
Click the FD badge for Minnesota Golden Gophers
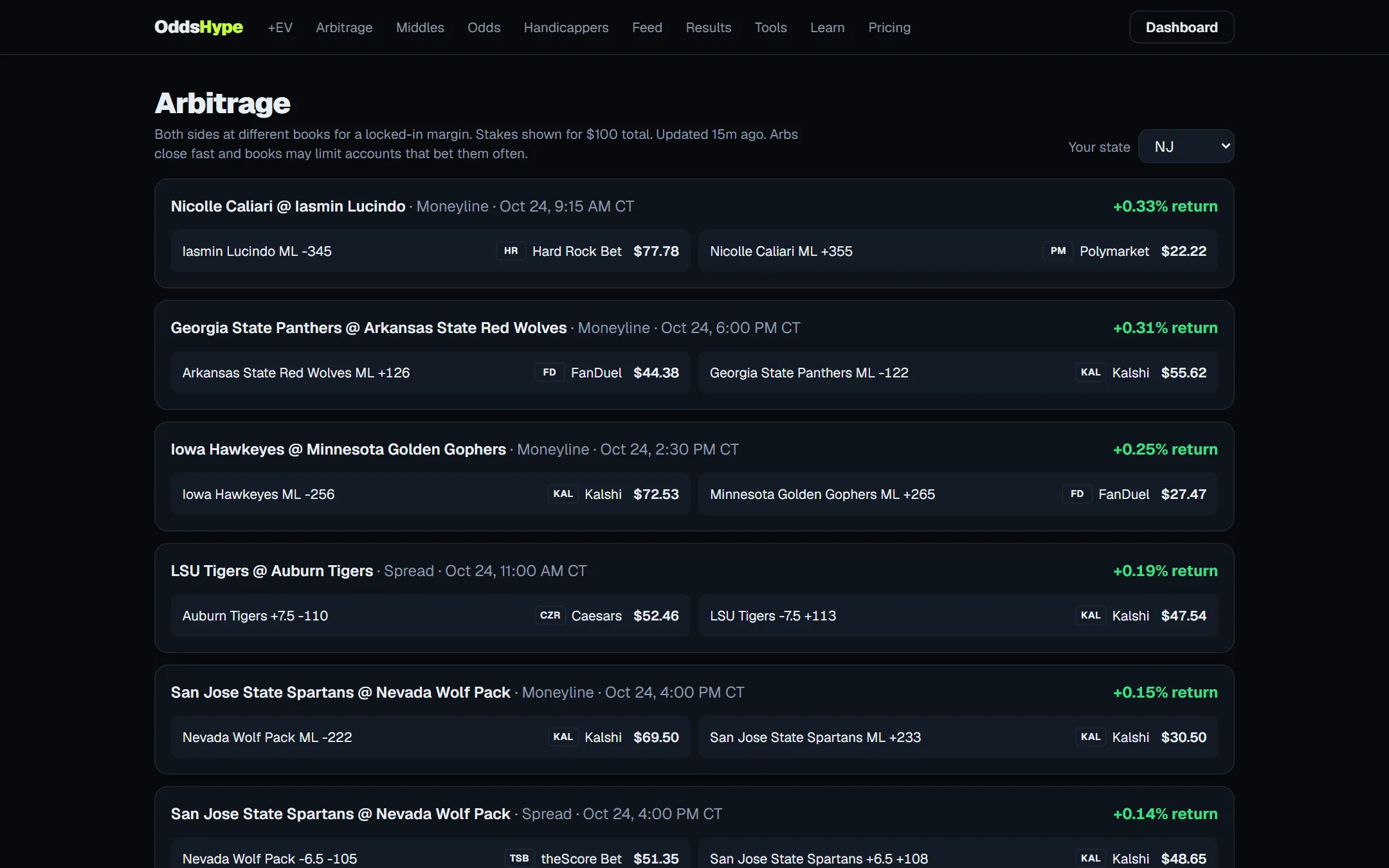pyautogui.click(x=1077, y=494)
